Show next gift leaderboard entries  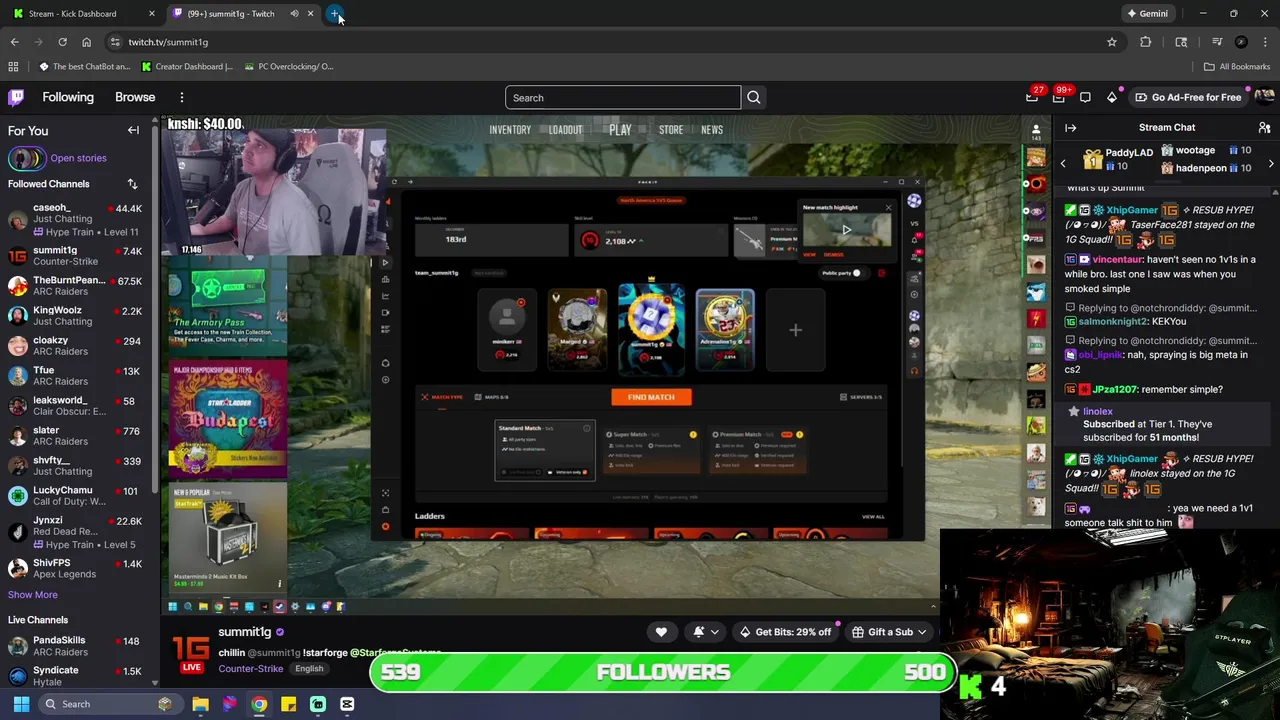[x=1271, y=163]
